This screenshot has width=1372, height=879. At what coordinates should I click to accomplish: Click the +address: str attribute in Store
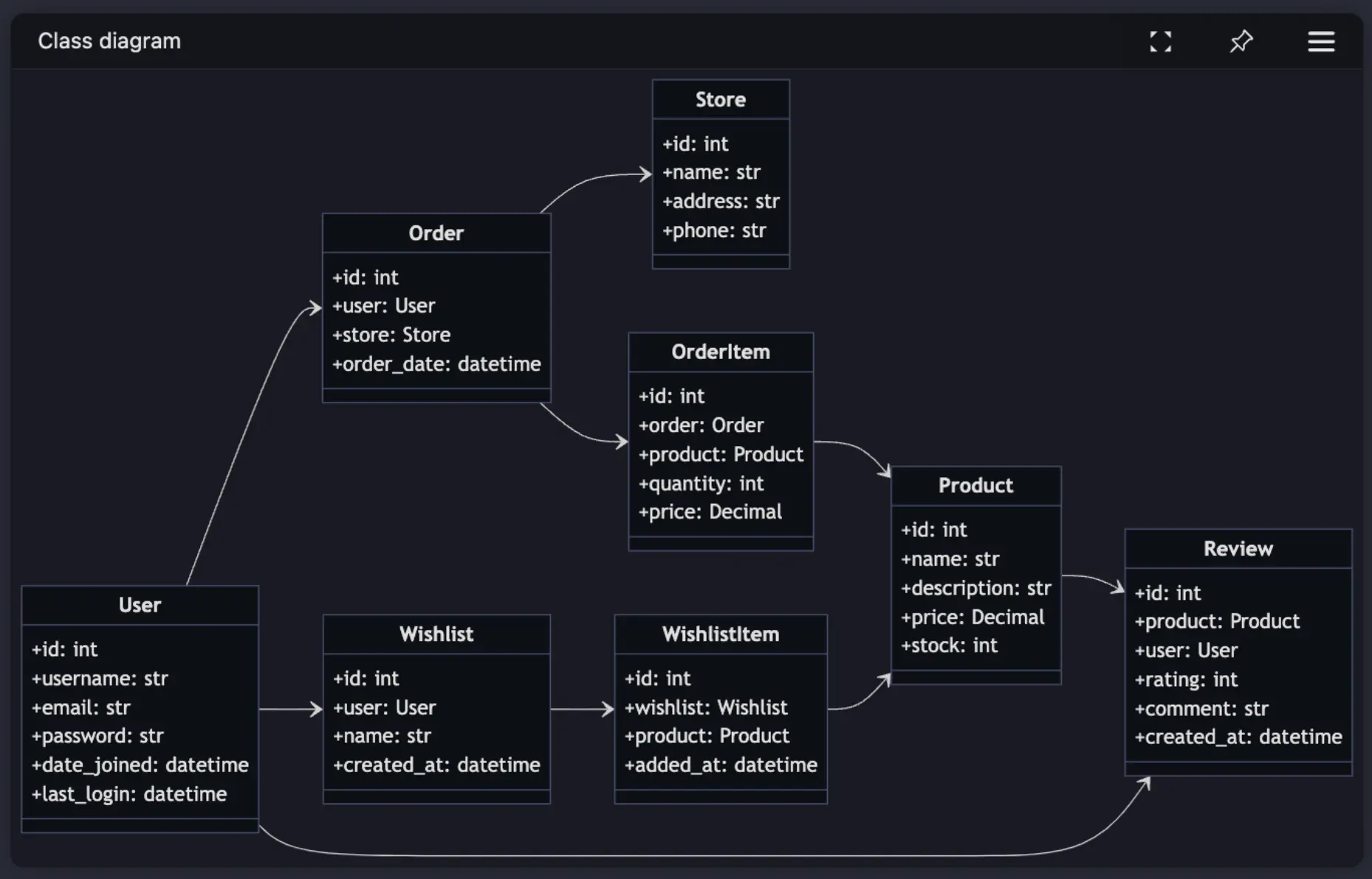tap(721, 202)
